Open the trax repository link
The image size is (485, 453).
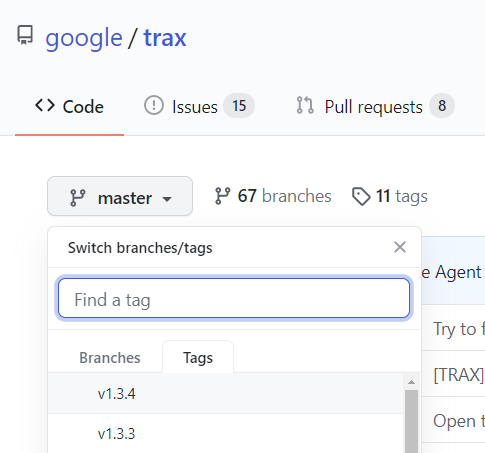click(x=165, y=38)
